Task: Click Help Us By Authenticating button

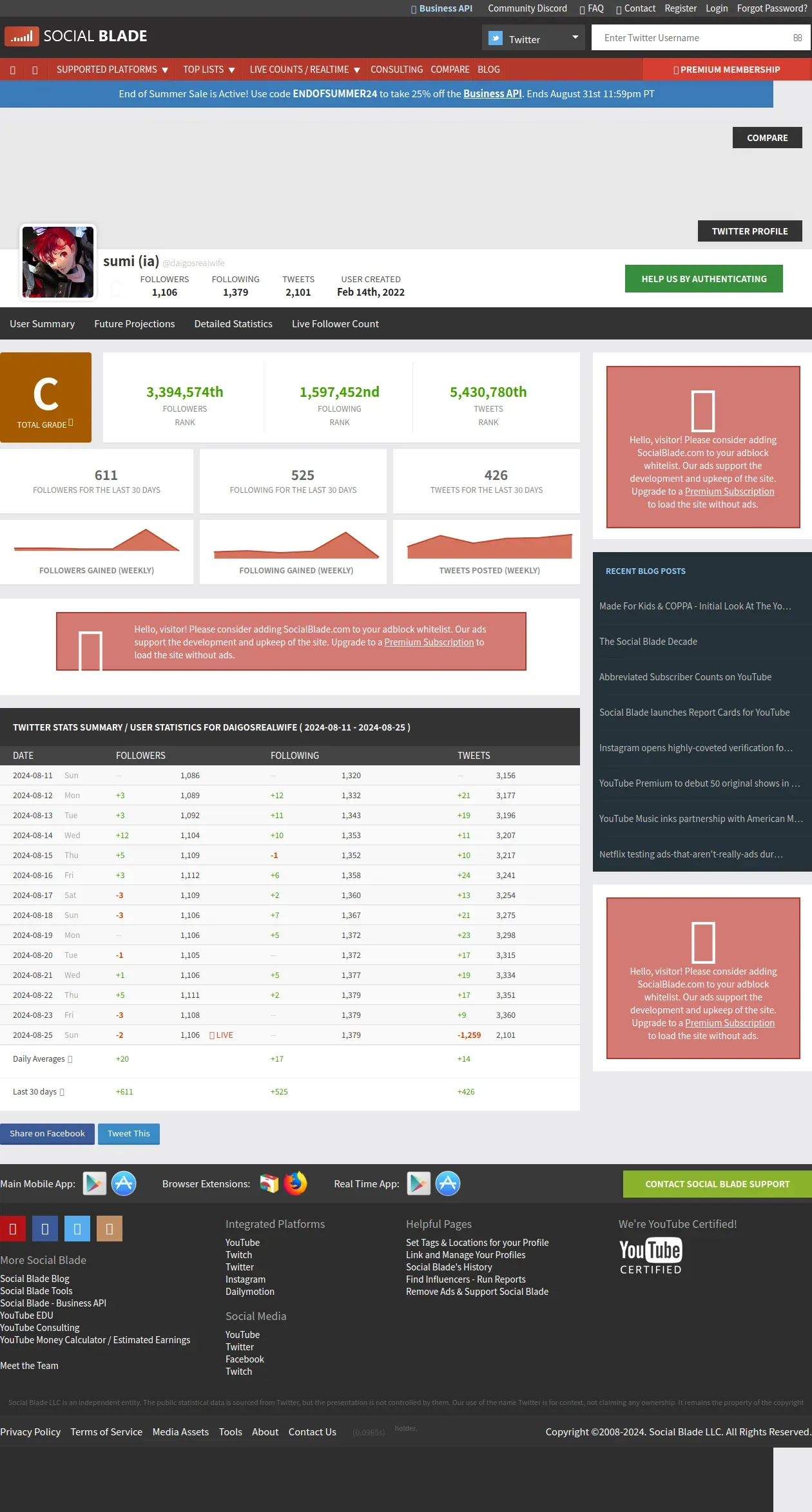Action: point(704,279)
